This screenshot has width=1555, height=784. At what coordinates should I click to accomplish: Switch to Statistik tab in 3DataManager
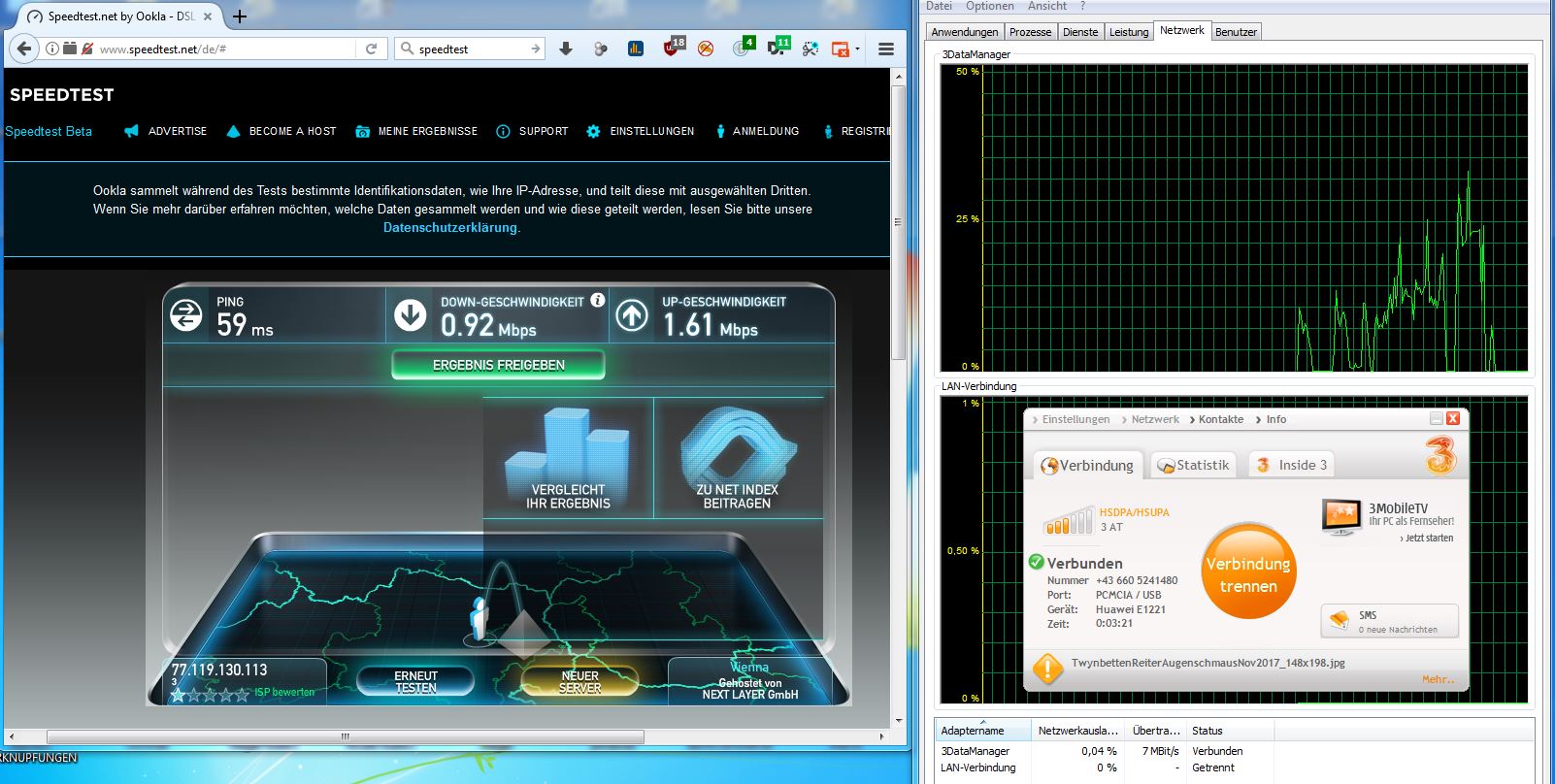pos(1194,465)
